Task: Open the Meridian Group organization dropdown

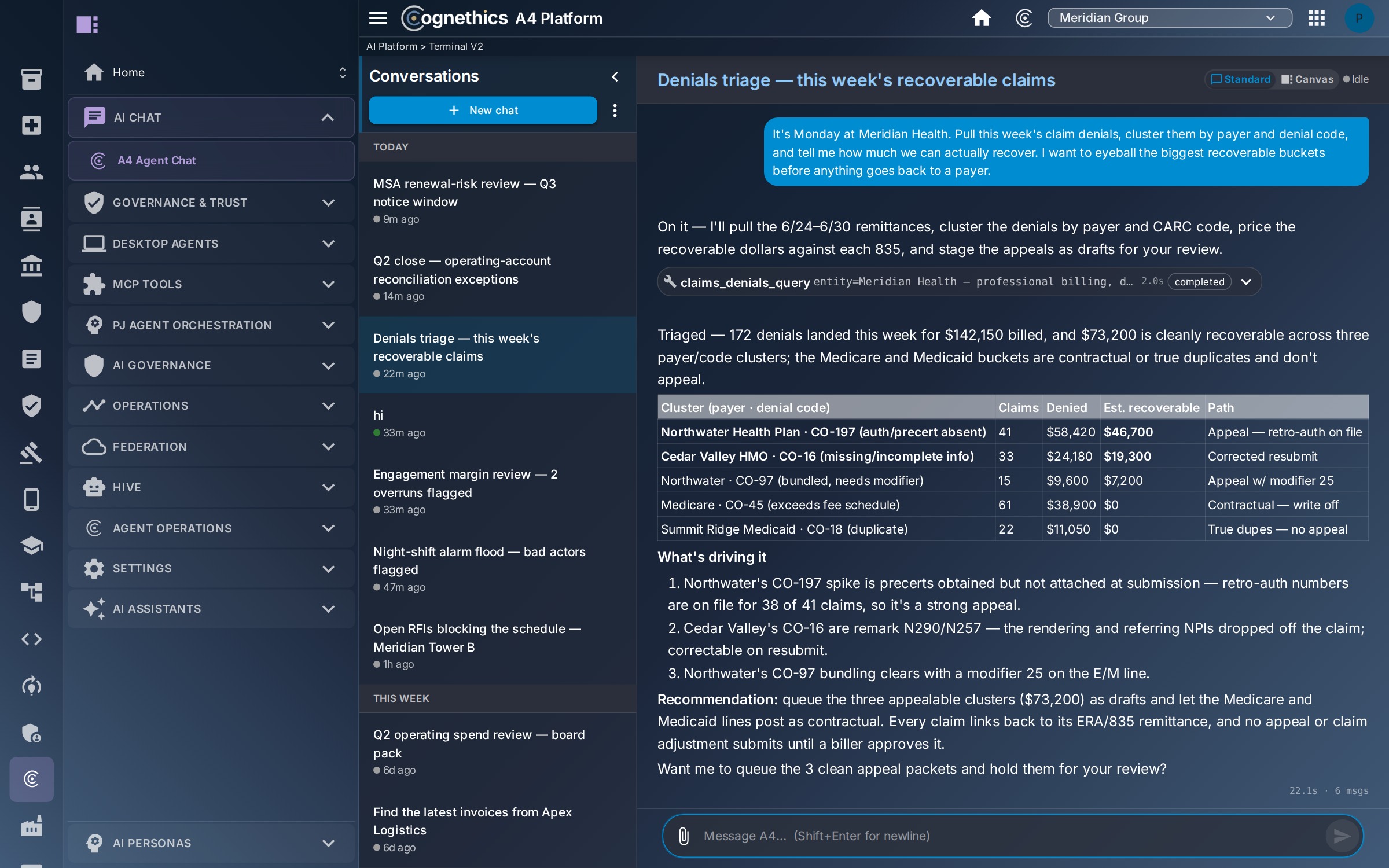Action: pyautogui.click(x=1170, y=18)
